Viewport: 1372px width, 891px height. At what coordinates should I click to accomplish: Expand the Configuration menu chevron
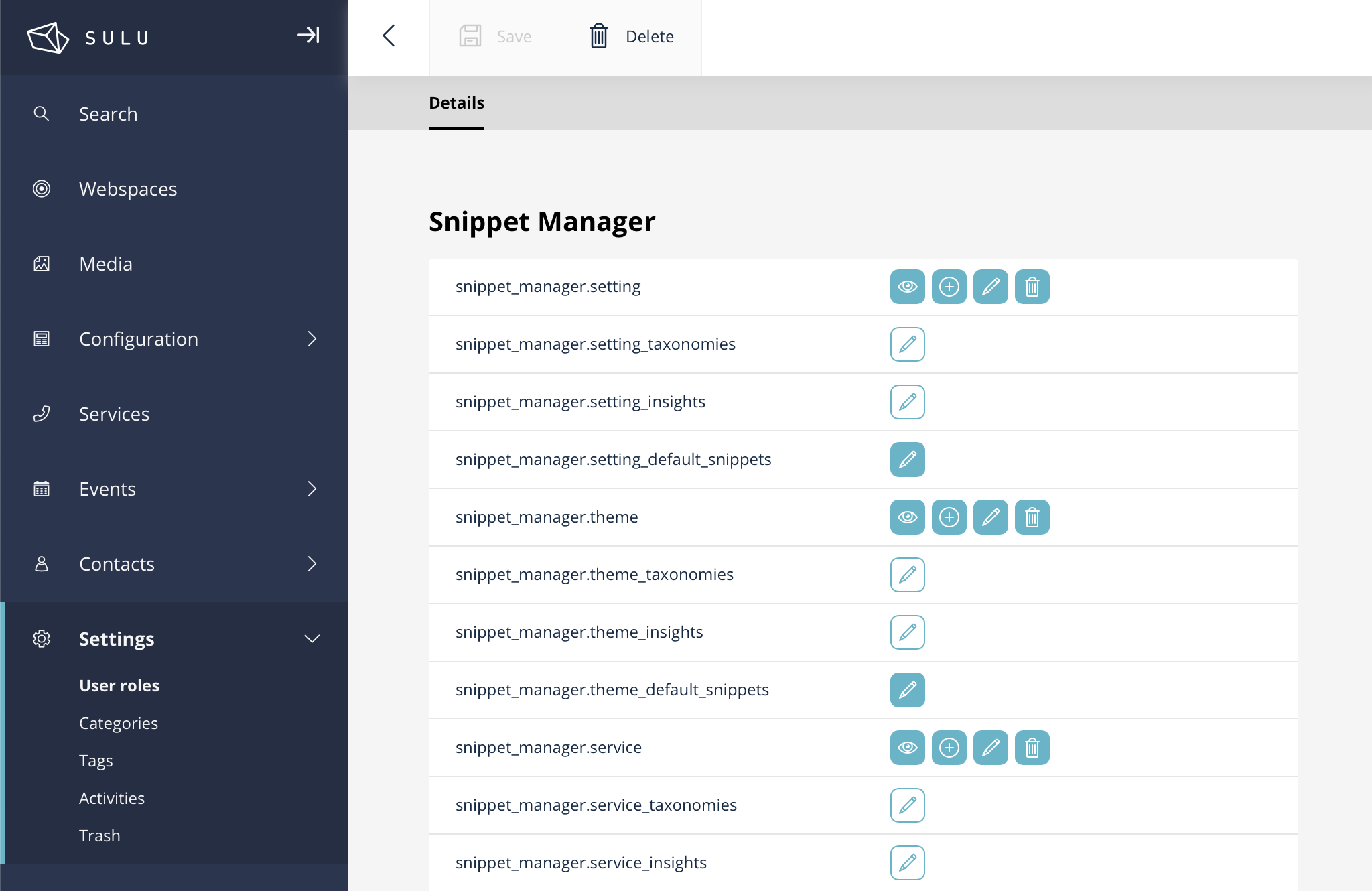pyautogui.click(x=312, y=339)
